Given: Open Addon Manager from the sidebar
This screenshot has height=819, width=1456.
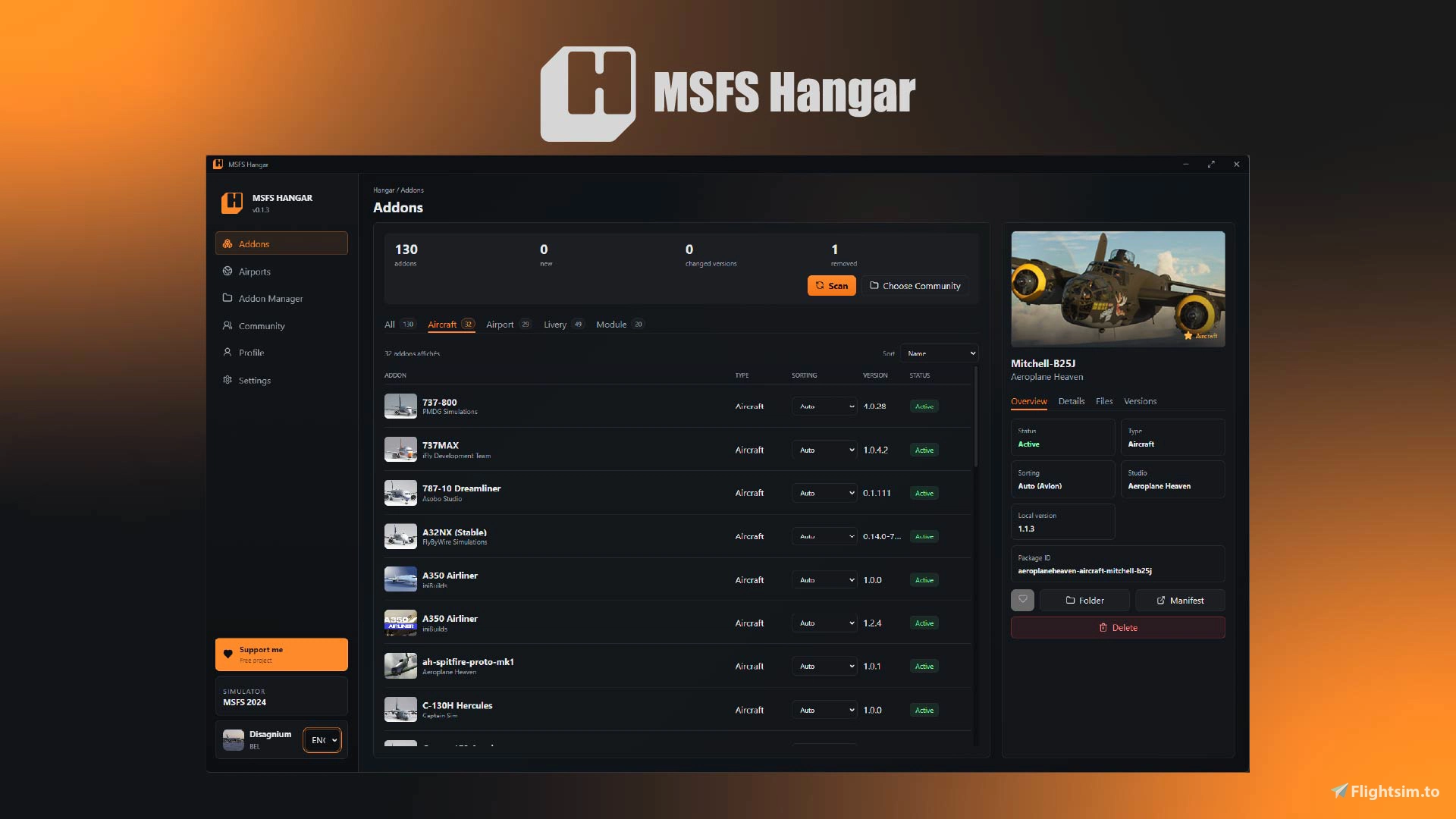Looking at the screenshot, I should click(x=281, y=299).
